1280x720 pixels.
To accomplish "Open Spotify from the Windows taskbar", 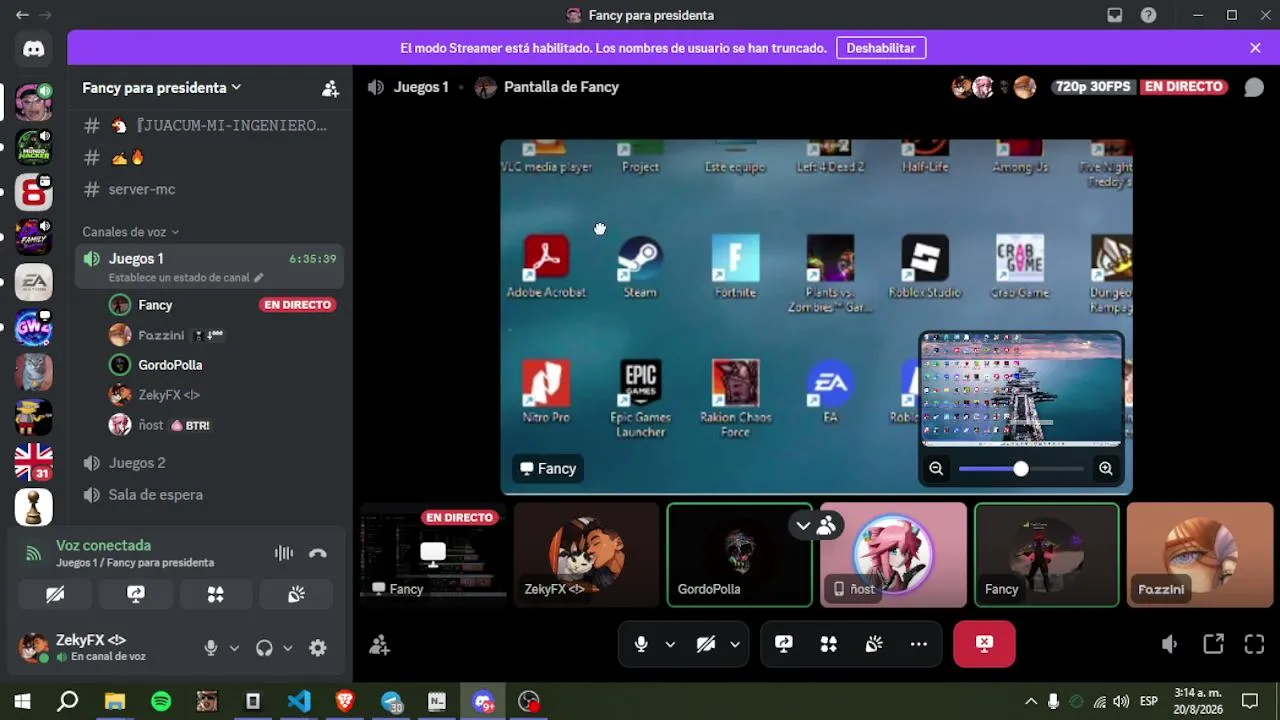I will point(161,701).
